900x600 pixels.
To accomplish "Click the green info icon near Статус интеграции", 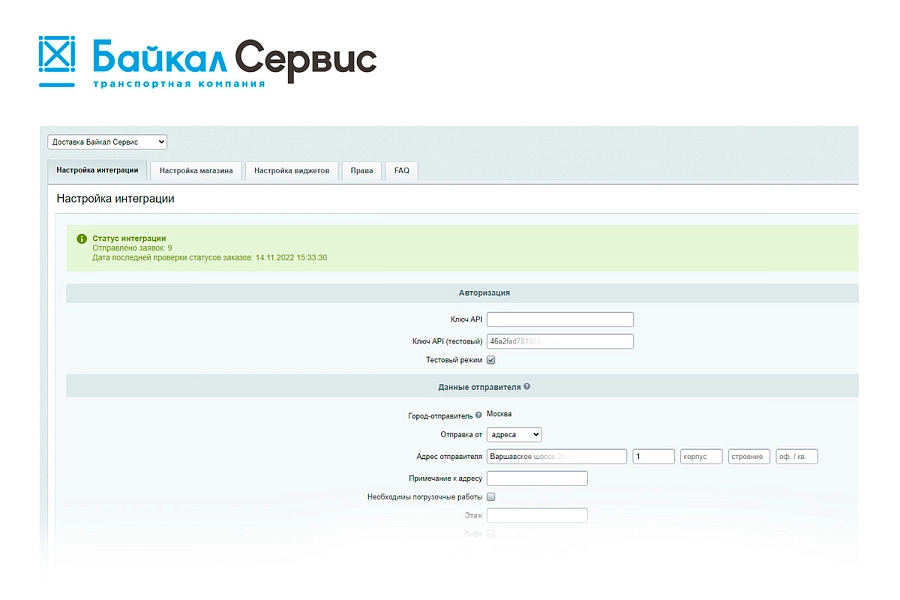I will click(82, 239).
